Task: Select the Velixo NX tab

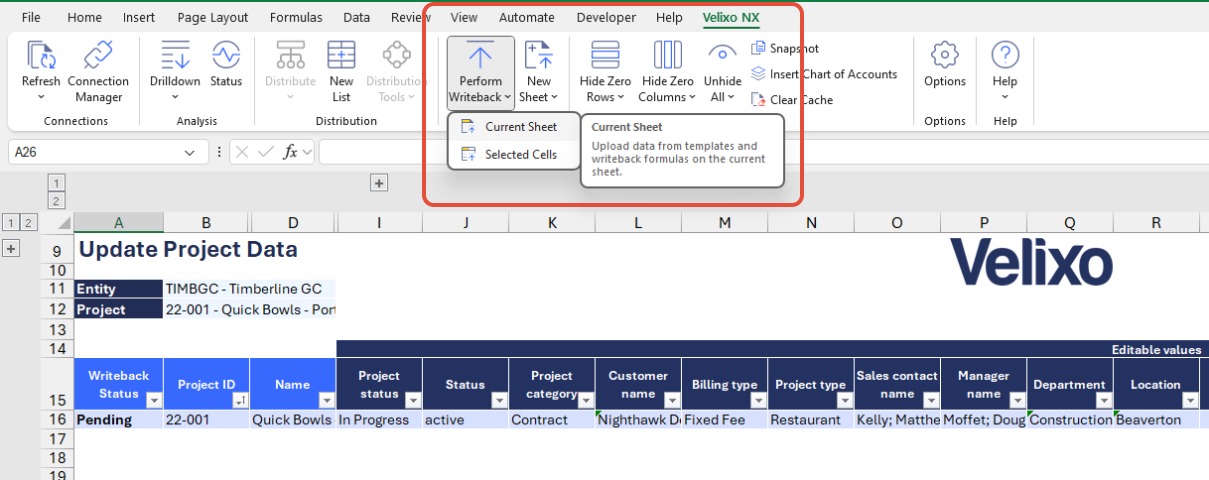Action: tap(731, 17)
